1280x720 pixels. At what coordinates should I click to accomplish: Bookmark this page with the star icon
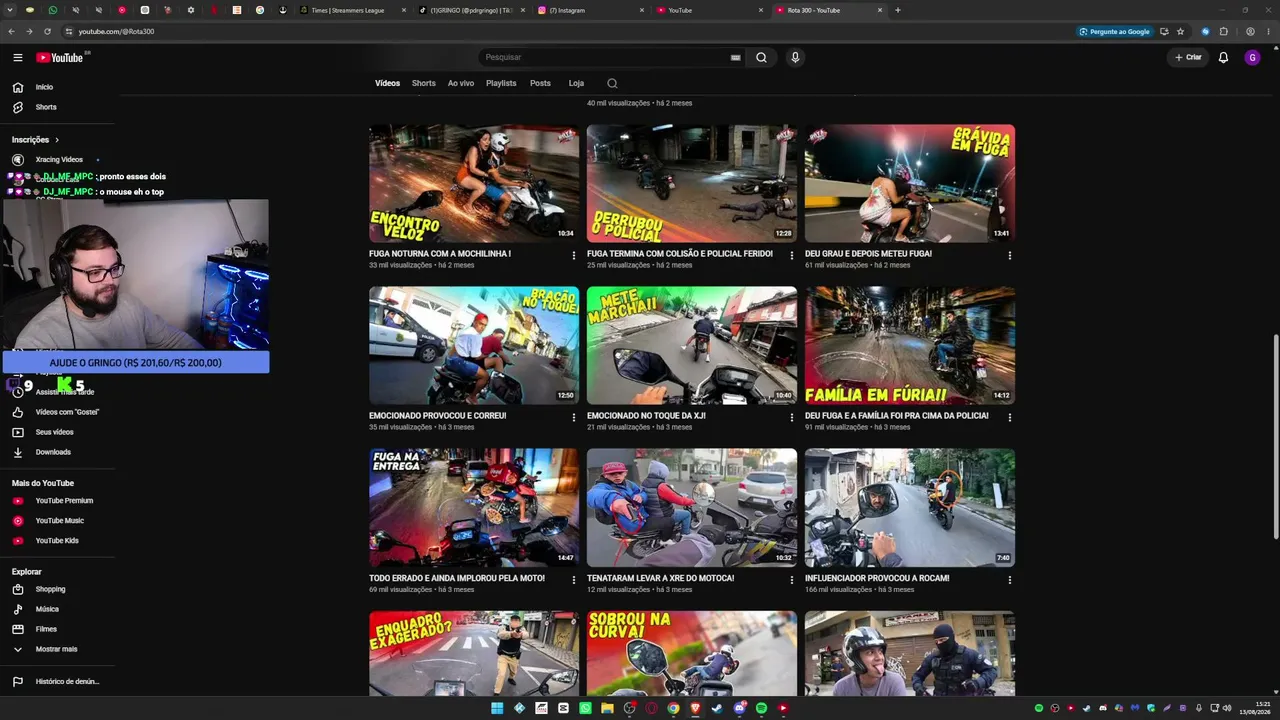[x=1180, y=31]
